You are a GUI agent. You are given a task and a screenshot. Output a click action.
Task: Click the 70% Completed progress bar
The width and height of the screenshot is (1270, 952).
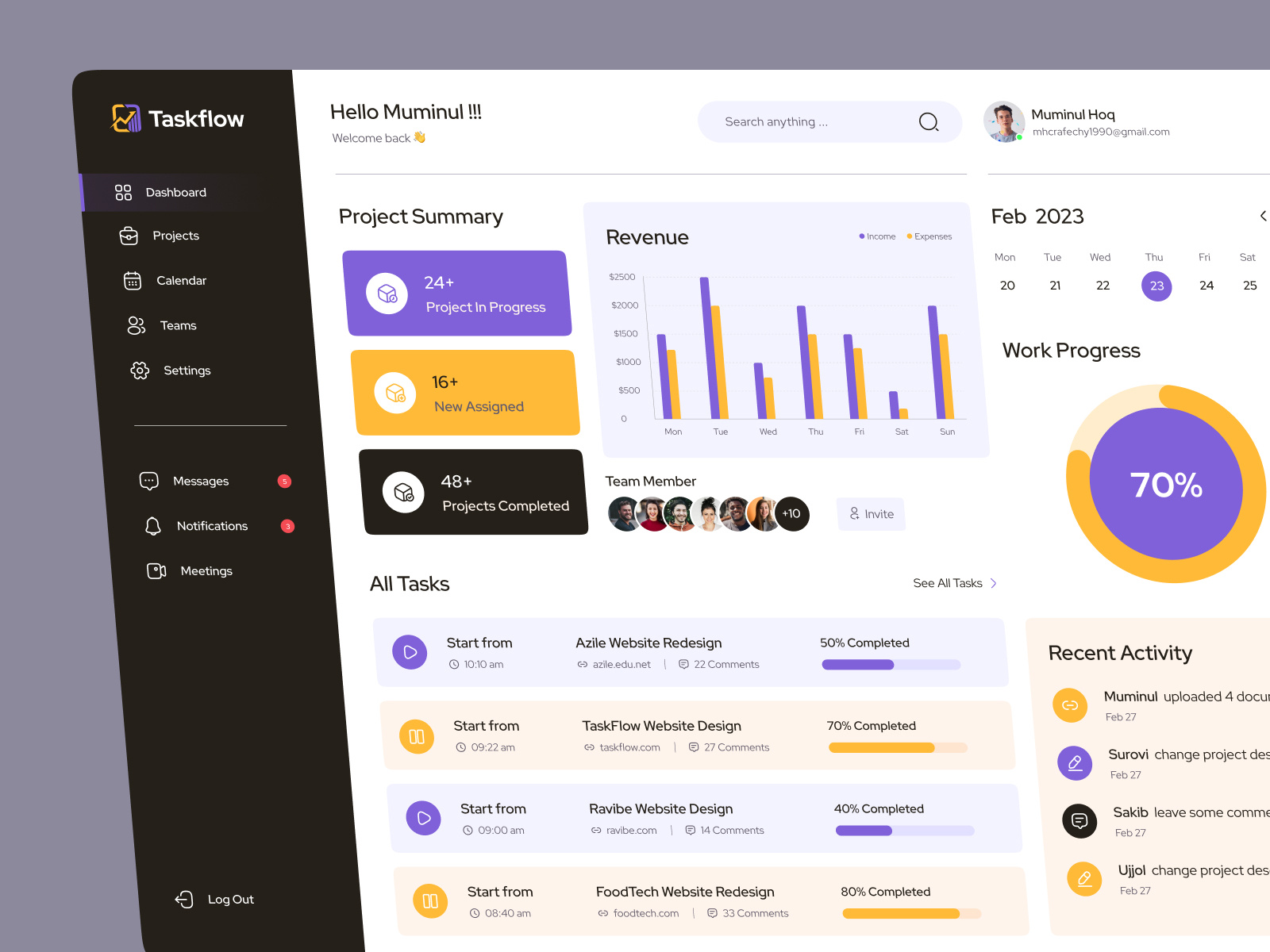(x=897, y=747)
